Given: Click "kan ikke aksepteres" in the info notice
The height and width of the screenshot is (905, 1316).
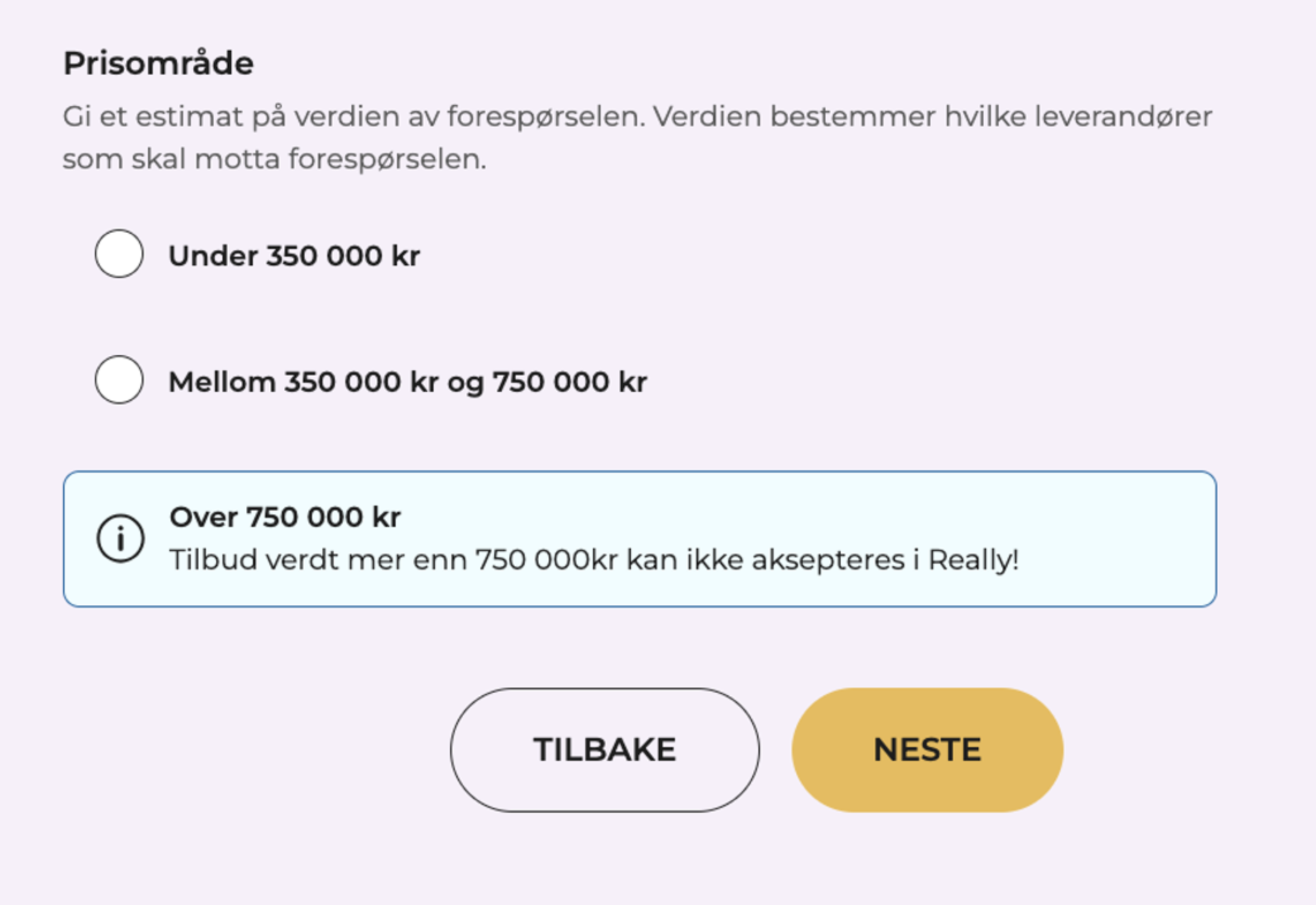Looking at the screenshot, I should pyautogui.click(x=765, y=560).
